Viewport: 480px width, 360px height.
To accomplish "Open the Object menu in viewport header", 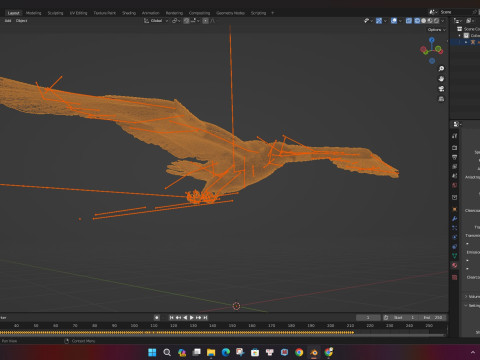I will [x=21, y=21].
